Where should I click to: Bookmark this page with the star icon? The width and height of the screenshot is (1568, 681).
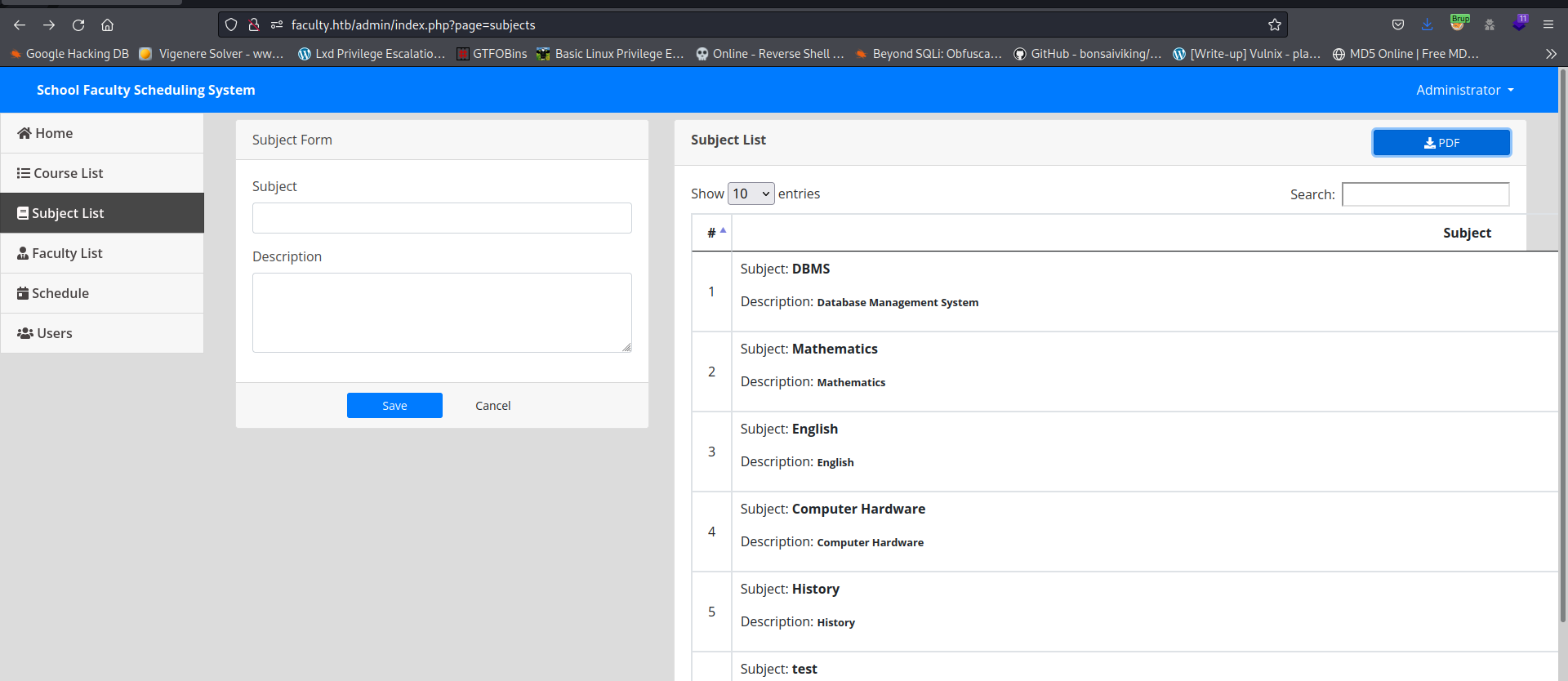1274,25
